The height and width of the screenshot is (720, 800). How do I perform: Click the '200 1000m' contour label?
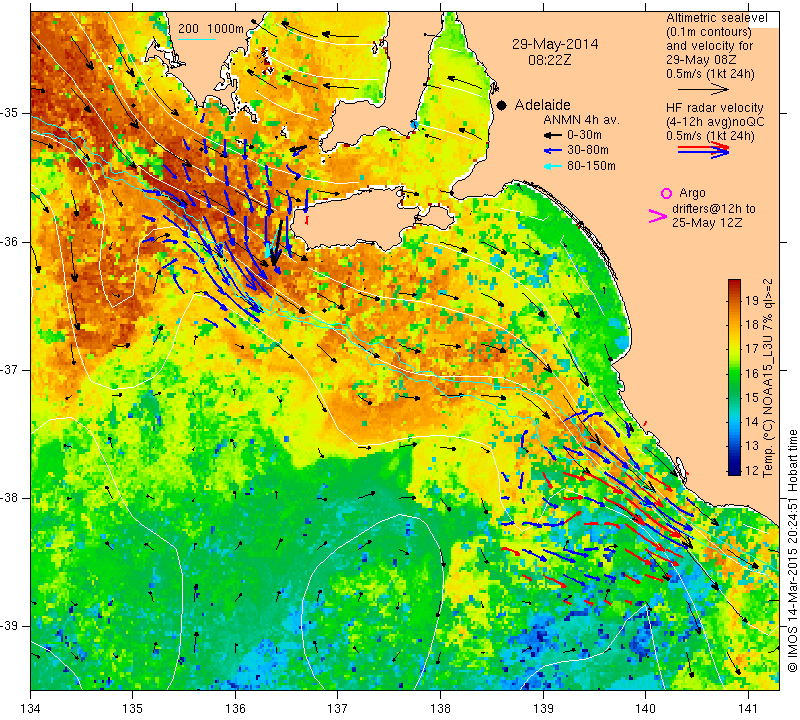tap(211, 29)
